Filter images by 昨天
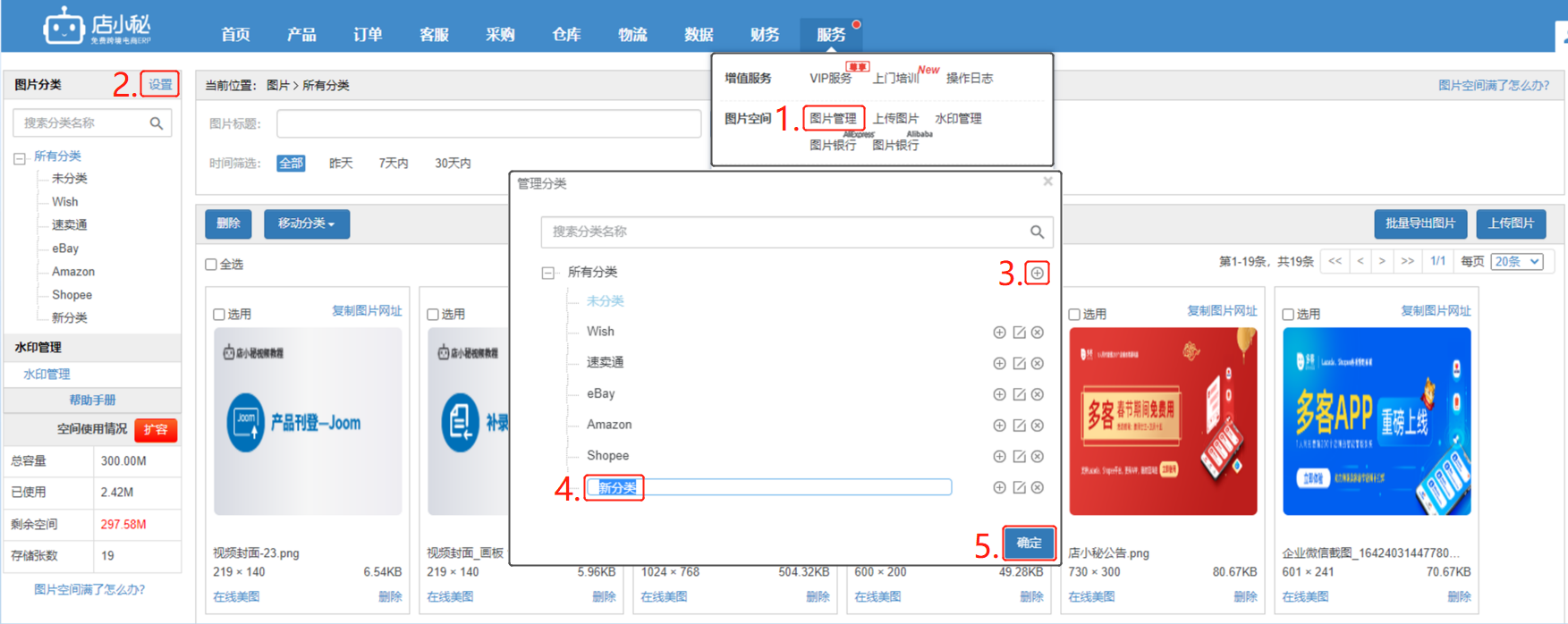Viewport: 1568px width, 624px height. coord(341,164)
